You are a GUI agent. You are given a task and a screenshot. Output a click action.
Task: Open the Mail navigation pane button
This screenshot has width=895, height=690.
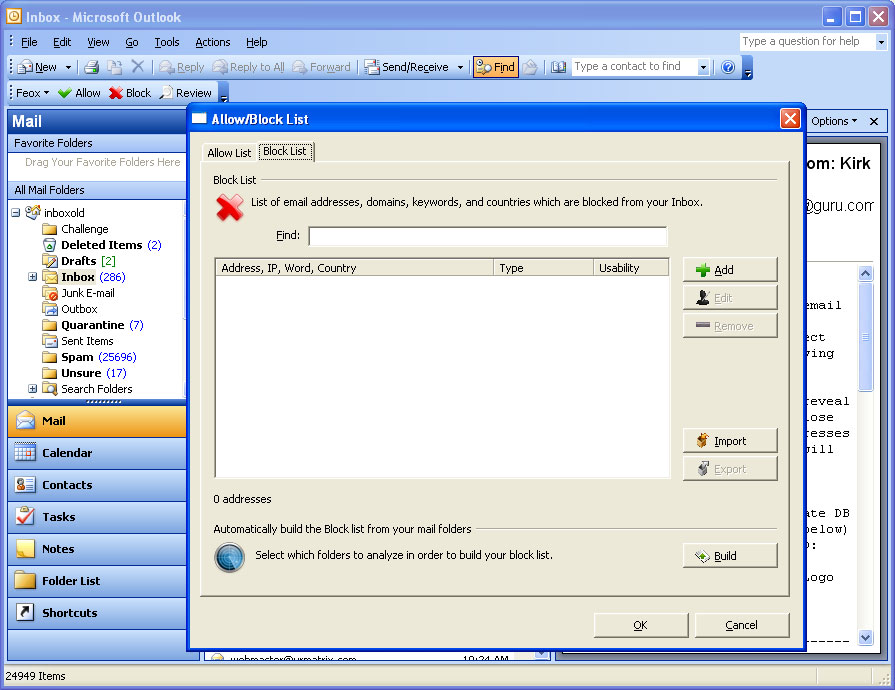coord(97,421)
